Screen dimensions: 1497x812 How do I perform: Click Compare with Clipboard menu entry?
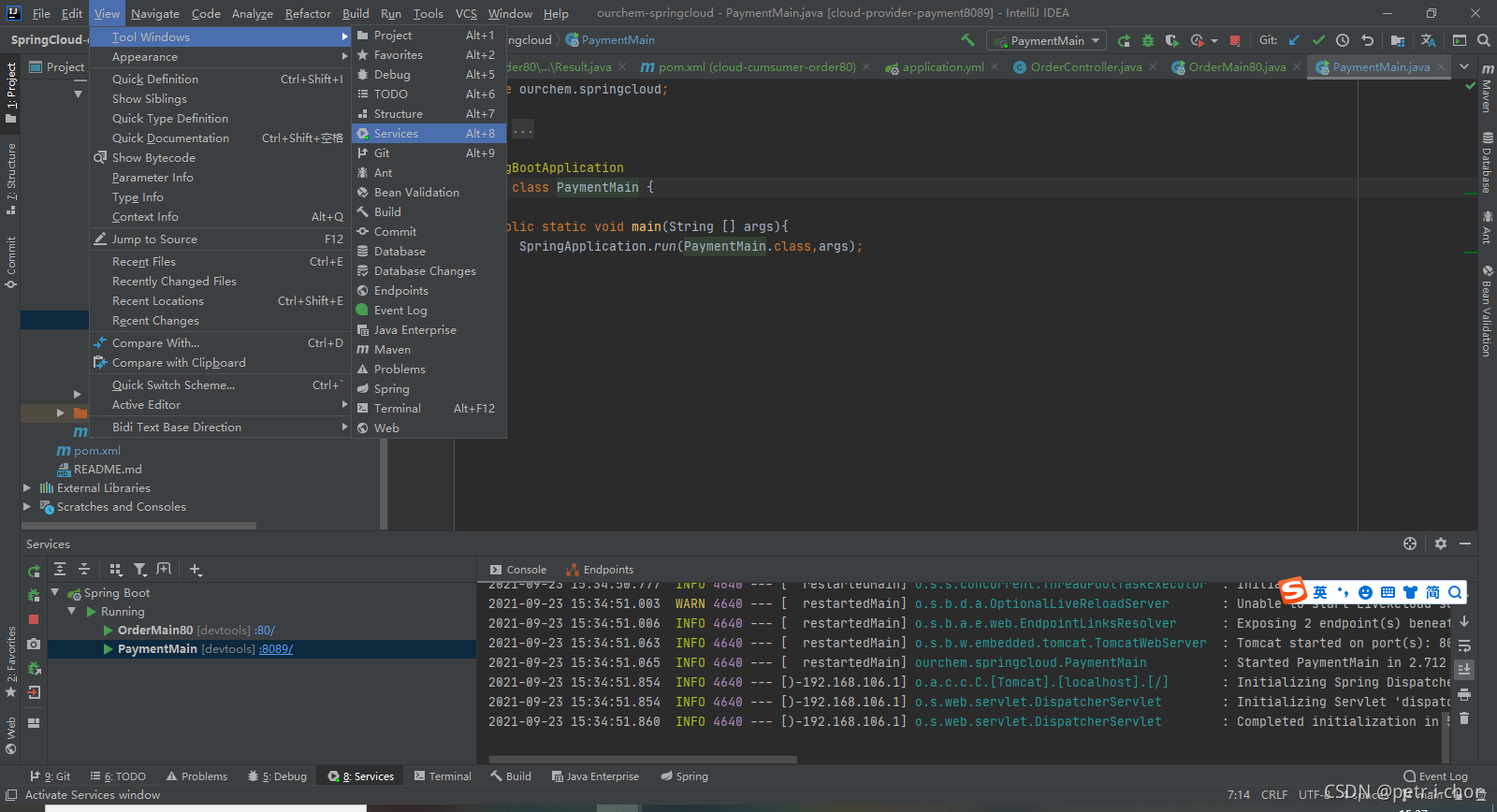(220, 363)
